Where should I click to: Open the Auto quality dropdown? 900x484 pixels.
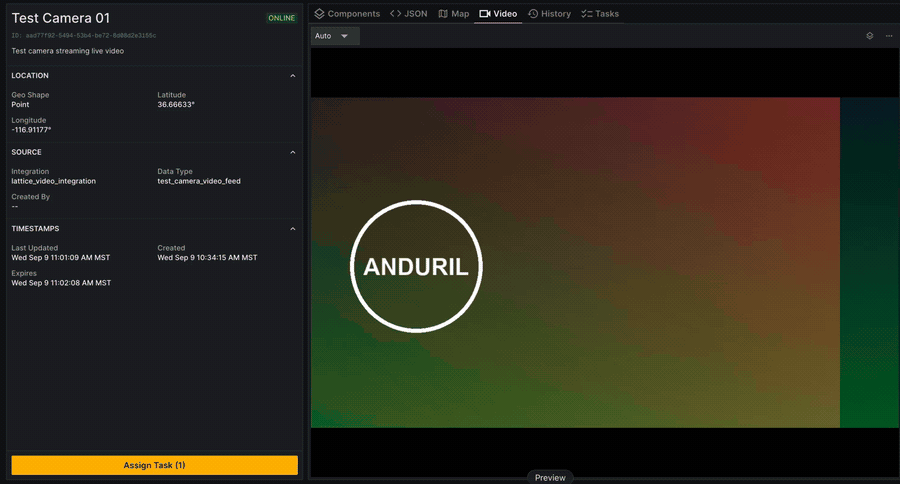(x=335, y=36)
